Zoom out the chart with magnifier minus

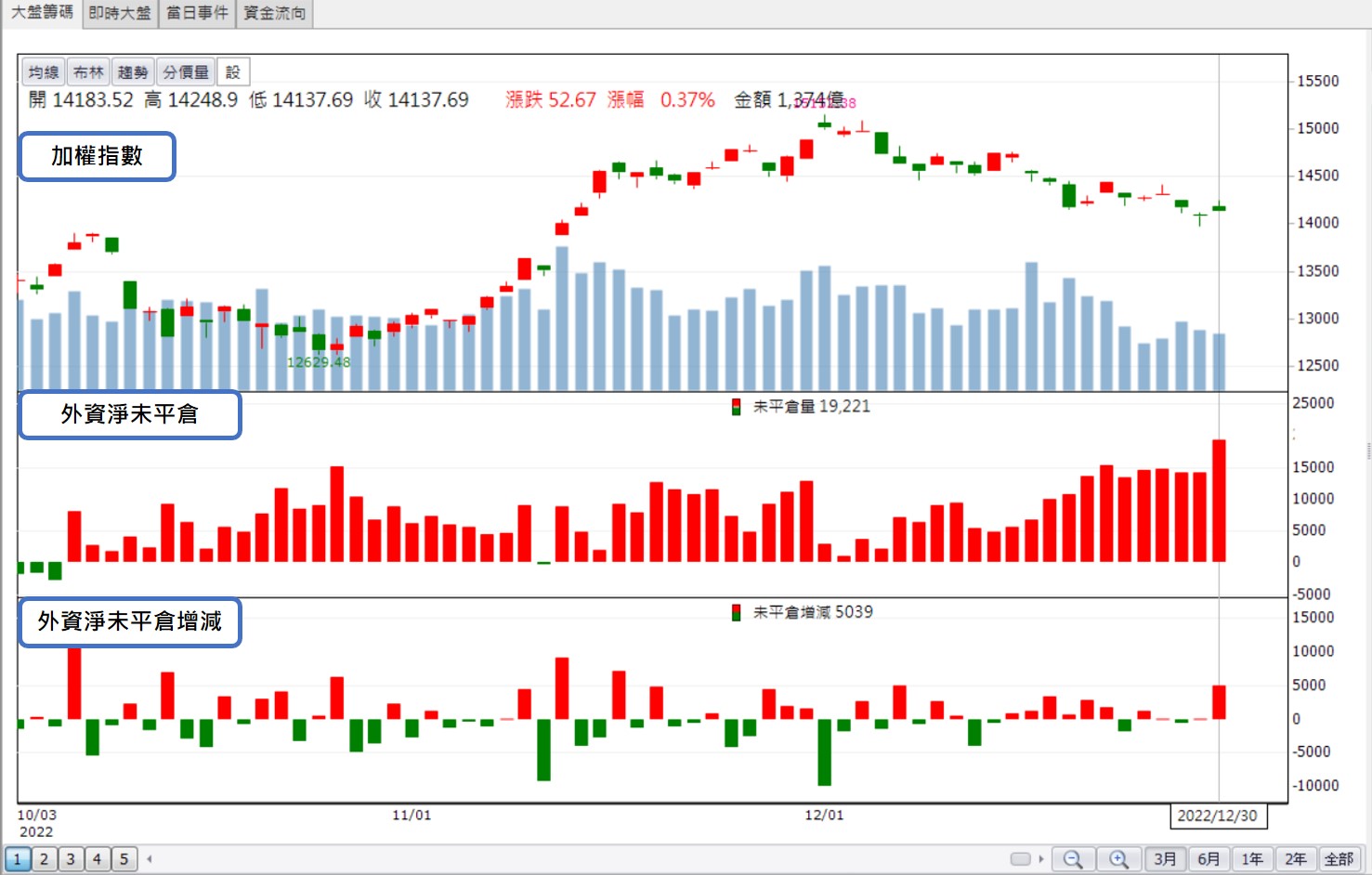1073,859
